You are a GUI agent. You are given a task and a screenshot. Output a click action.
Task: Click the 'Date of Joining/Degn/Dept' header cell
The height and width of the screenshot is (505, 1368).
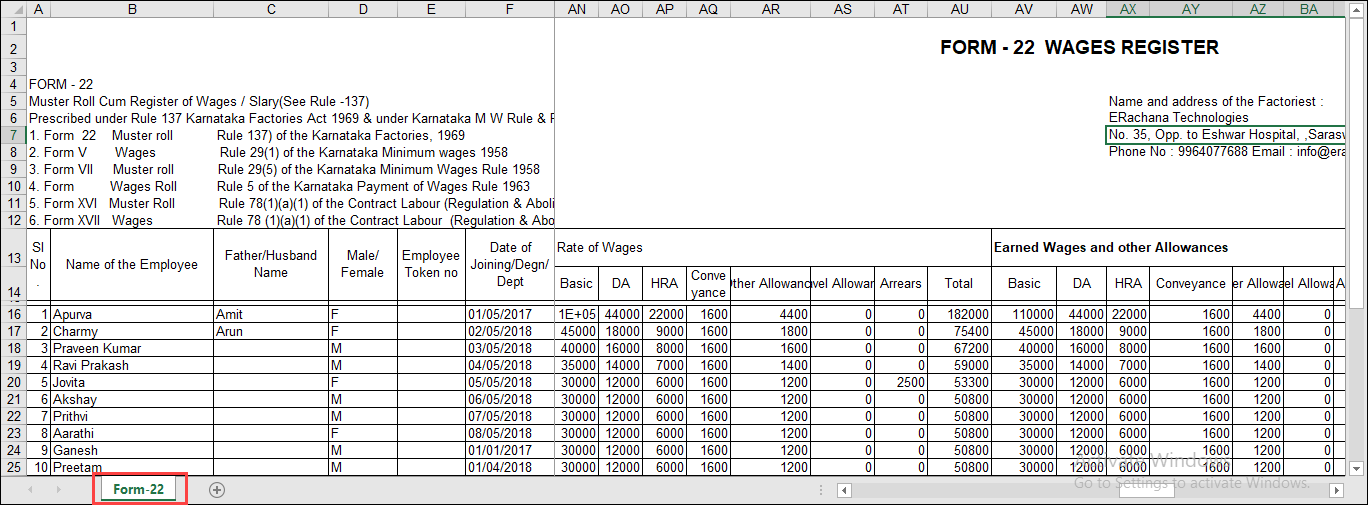click(x=510, y=264)
